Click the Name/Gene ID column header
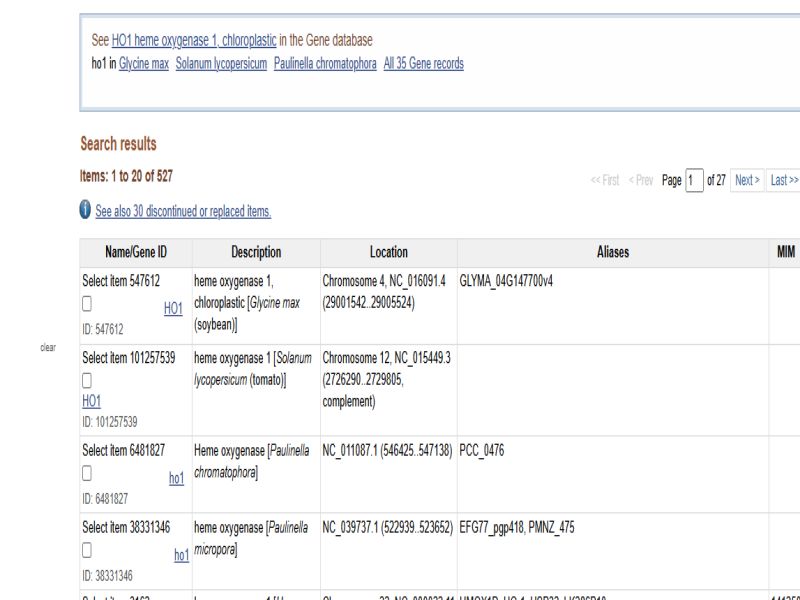Image resolution: width=800 pixels, height=600 pixels. (136, 252)
